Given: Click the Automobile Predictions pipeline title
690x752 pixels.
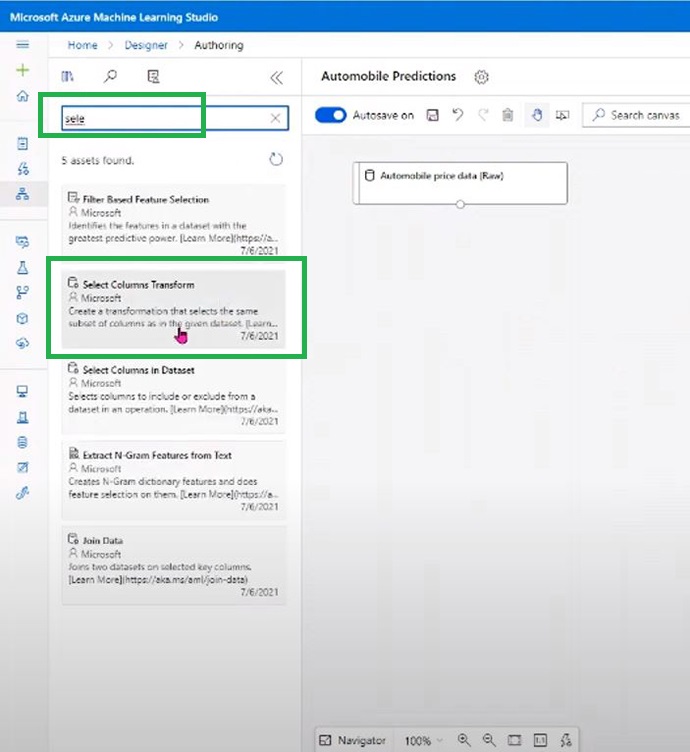Looking at the screenshot, I should pos(388,76).
